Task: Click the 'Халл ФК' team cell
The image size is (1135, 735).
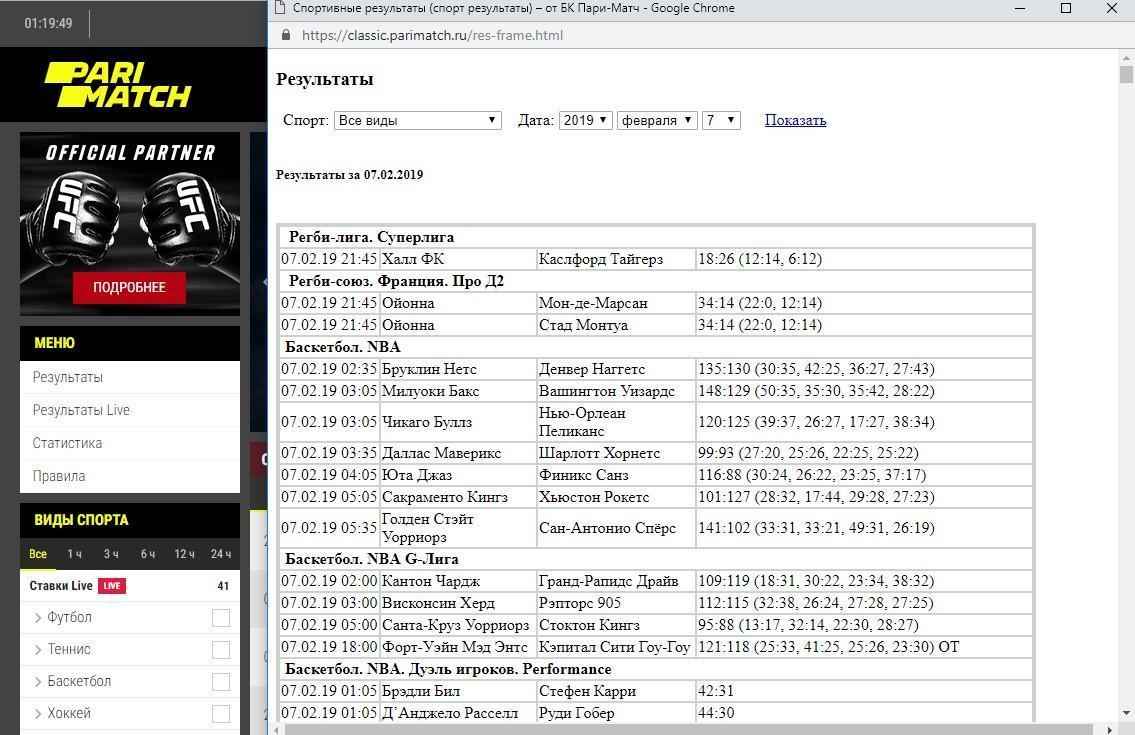Action: point(457,259)
